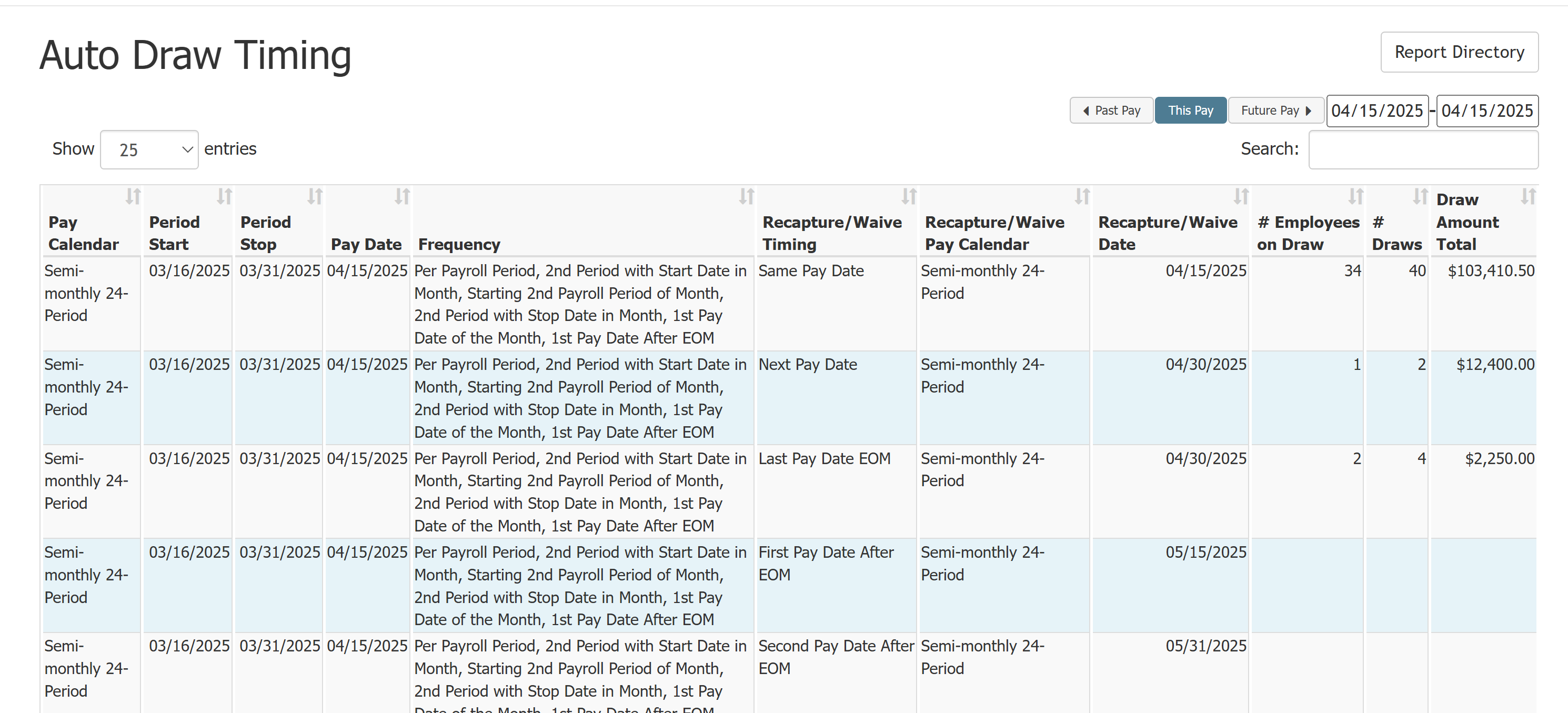Go to Past Pay period
This screenshot has width=1568, height=713.
(x=1111, y=111)
